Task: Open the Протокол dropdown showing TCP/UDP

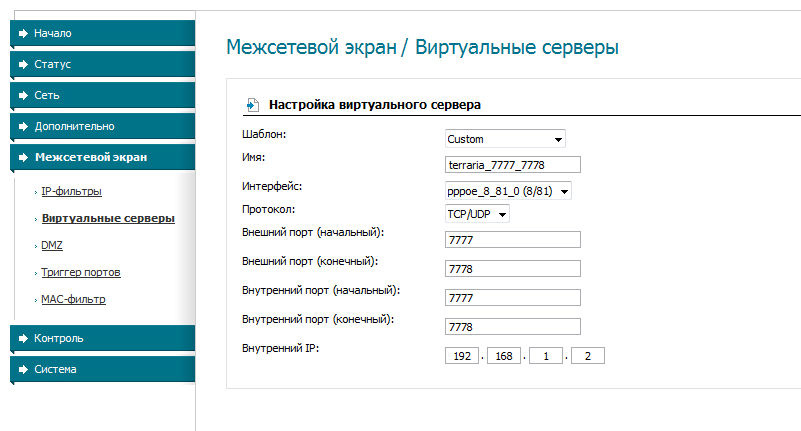Action: pyautogui.click(x=477, y=214)
